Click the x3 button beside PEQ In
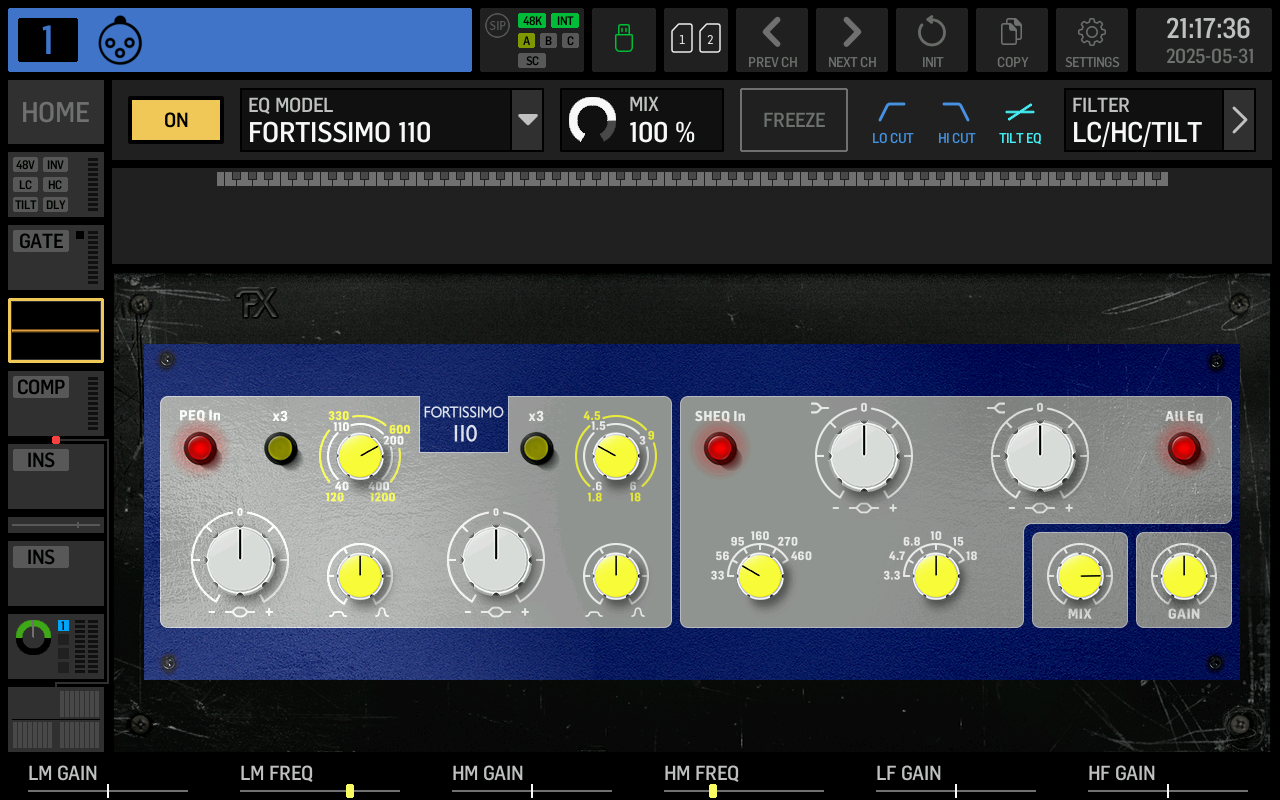 tap(280, 450)
